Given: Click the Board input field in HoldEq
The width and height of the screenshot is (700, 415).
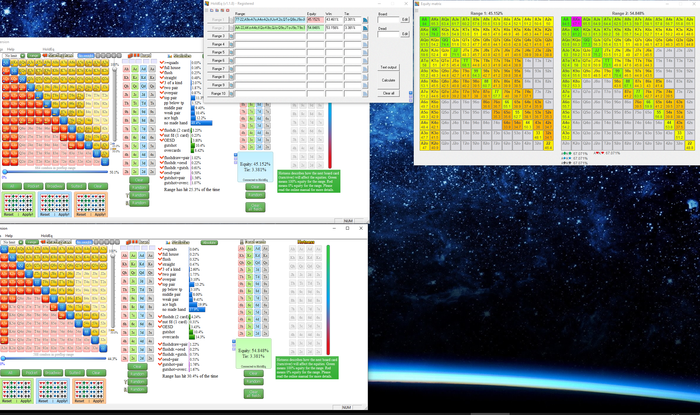Looking at the screenshot, I should [x=388, y=20].
